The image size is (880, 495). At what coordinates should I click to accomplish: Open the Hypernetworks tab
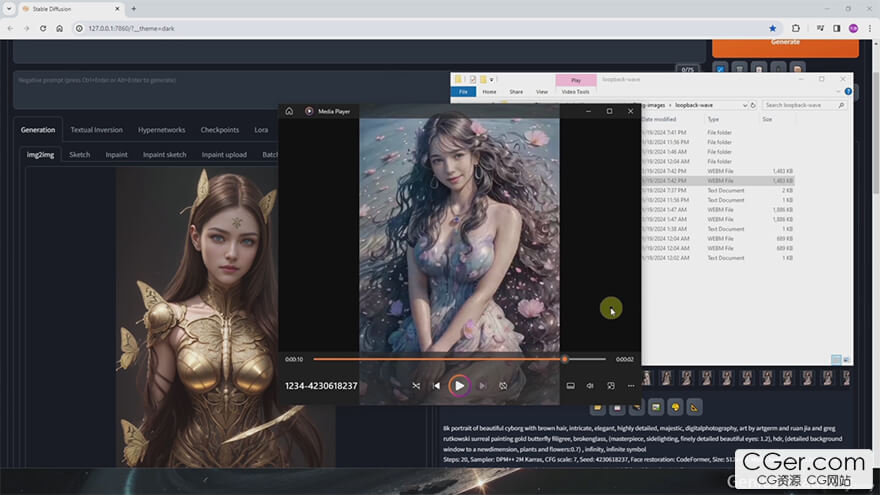point(162,130)
